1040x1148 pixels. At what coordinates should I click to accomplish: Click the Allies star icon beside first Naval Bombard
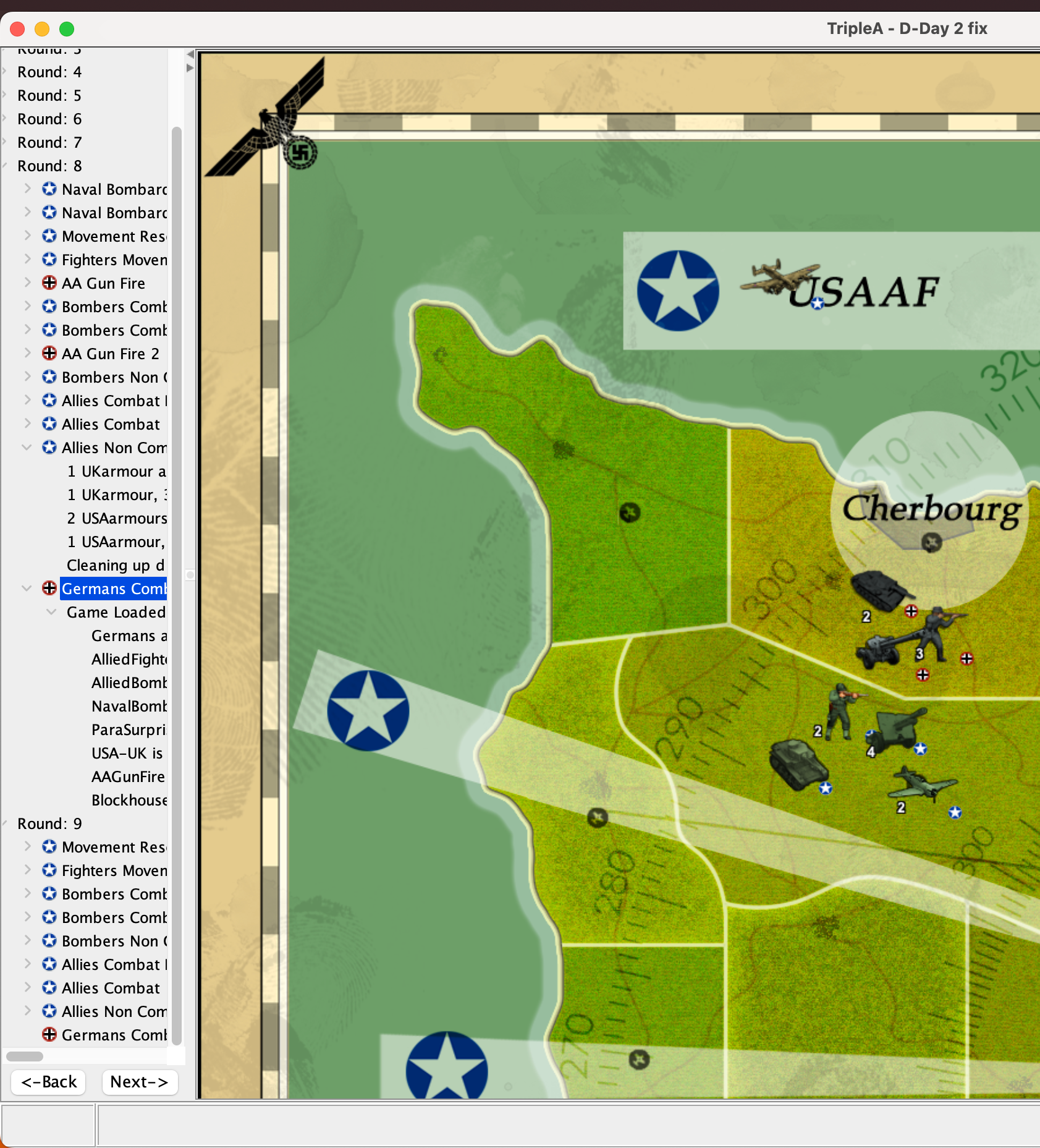tap(49, 189)
